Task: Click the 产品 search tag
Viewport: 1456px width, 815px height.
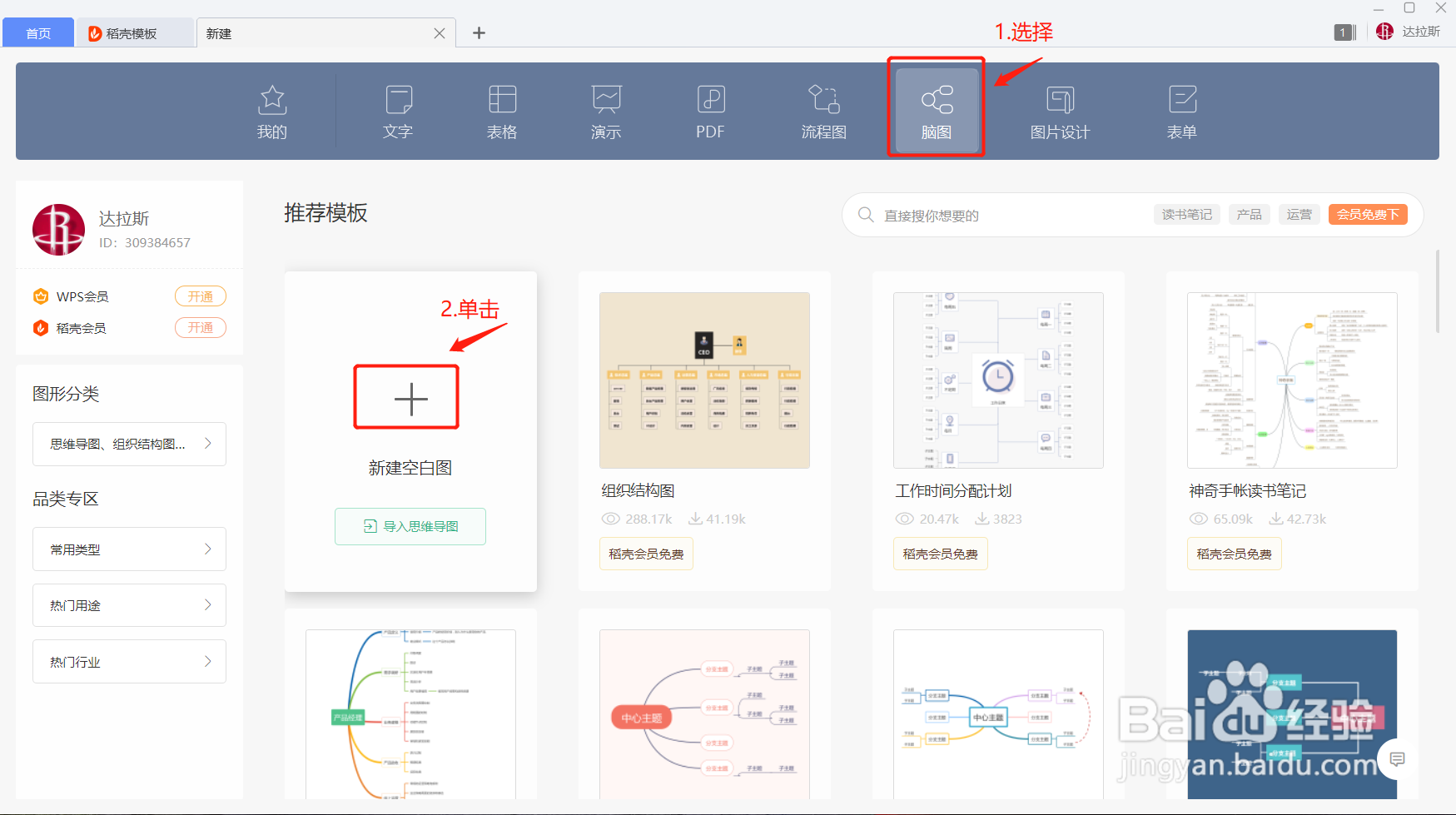Action: [1250, 215]
